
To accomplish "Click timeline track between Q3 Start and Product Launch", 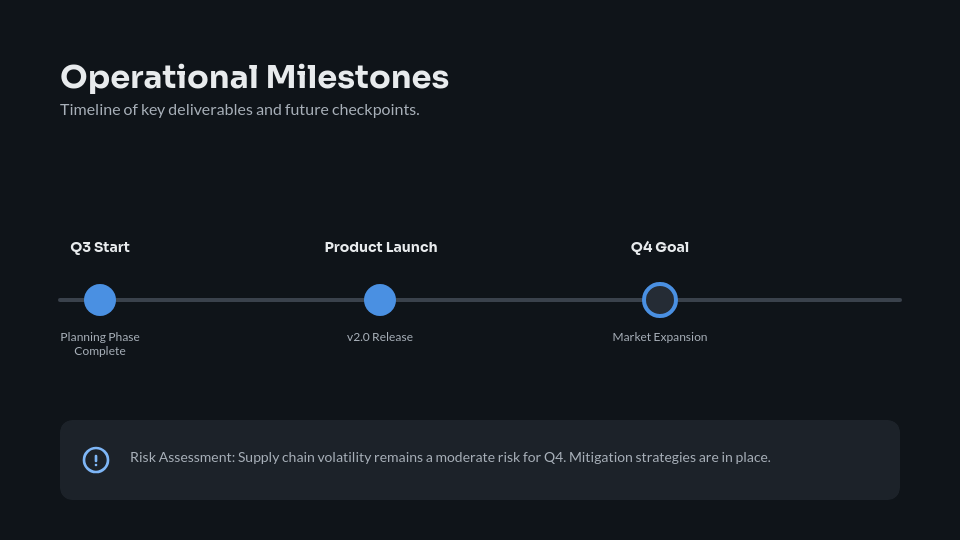I will [240, 300].
